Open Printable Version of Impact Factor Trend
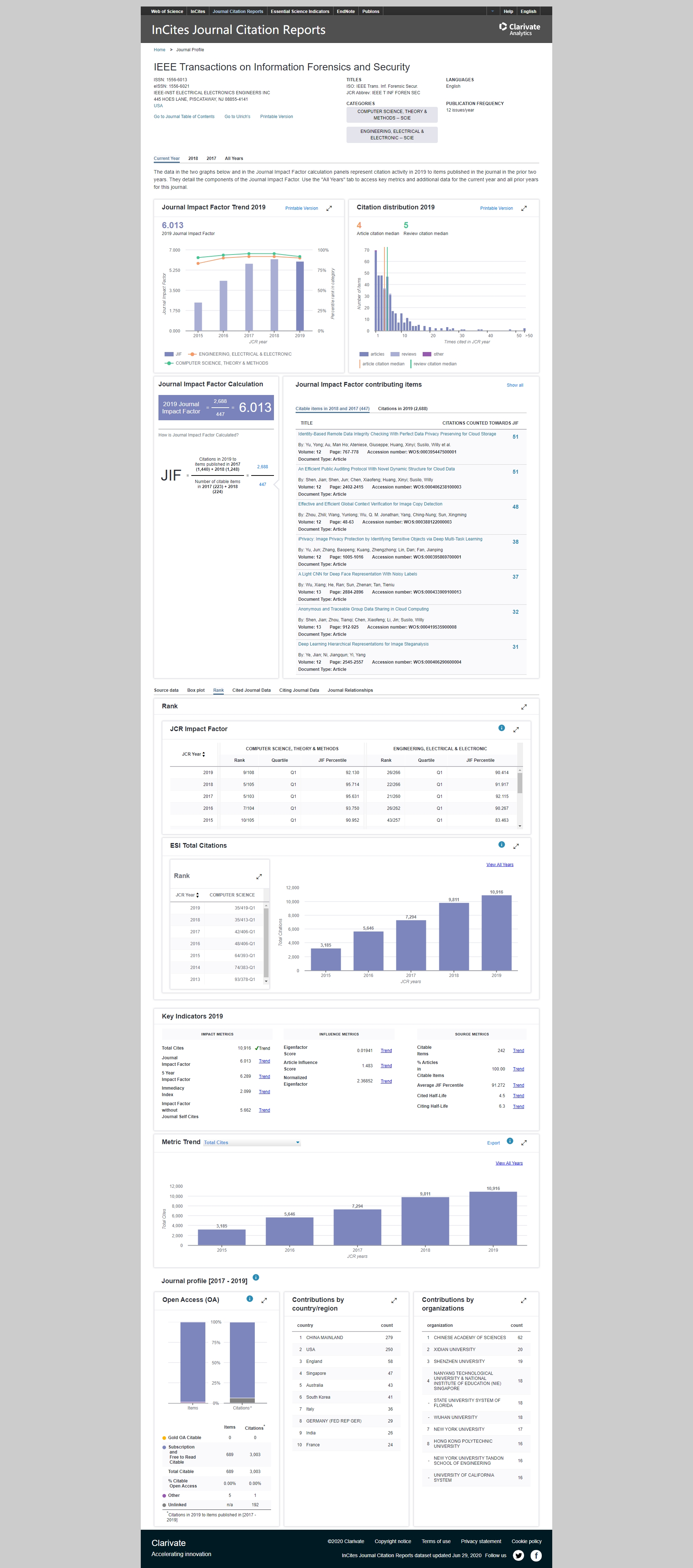 pos(301,208)
